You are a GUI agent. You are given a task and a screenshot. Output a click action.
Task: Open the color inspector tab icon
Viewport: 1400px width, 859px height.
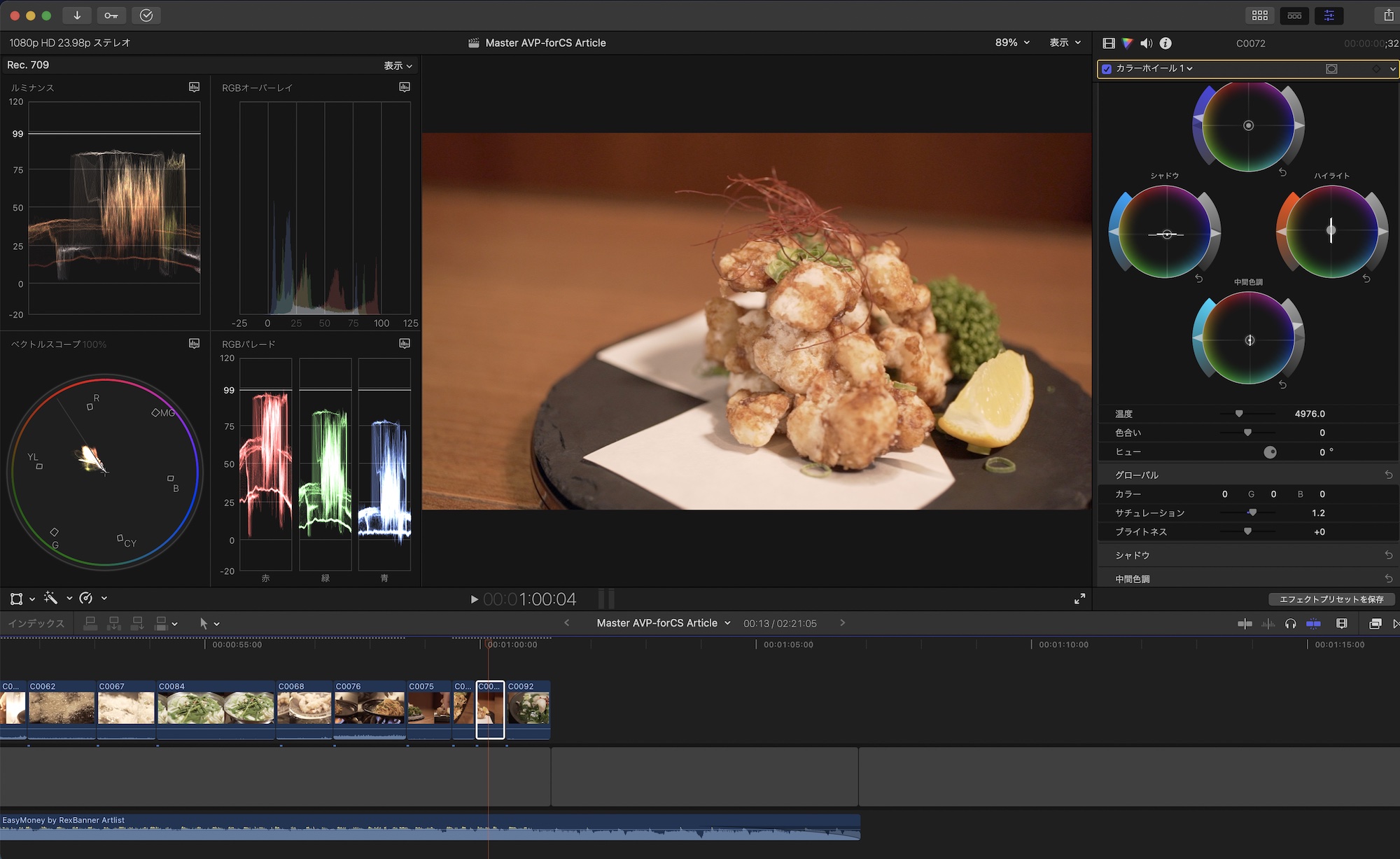(x=1127, y=43)
